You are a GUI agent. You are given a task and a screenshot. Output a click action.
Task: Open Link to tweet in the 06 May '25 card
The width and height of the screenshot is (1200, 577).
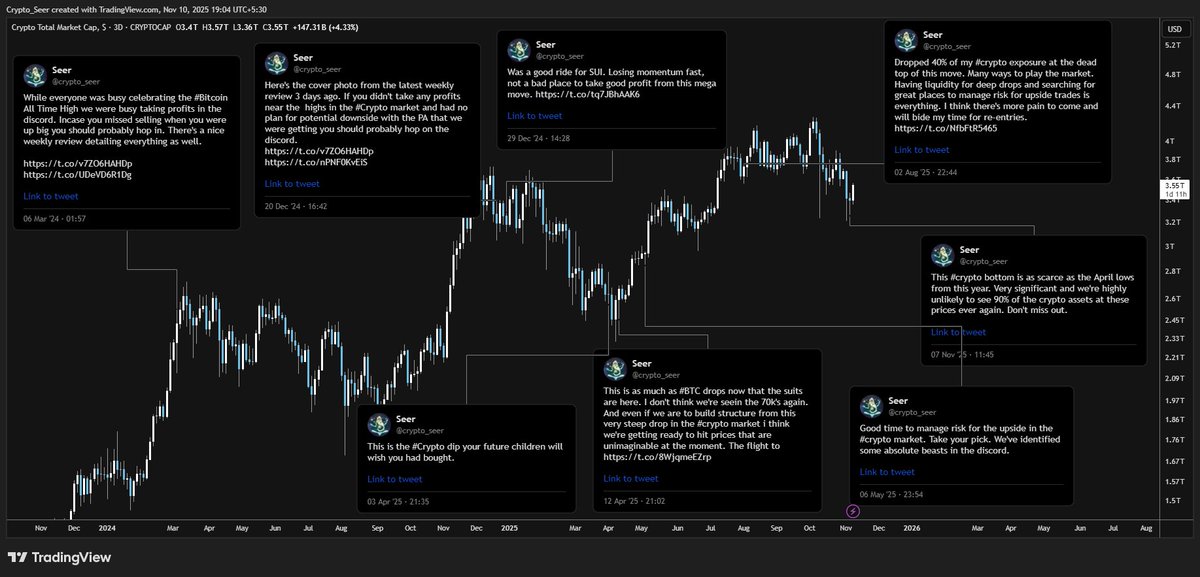[x=887, y=472]
